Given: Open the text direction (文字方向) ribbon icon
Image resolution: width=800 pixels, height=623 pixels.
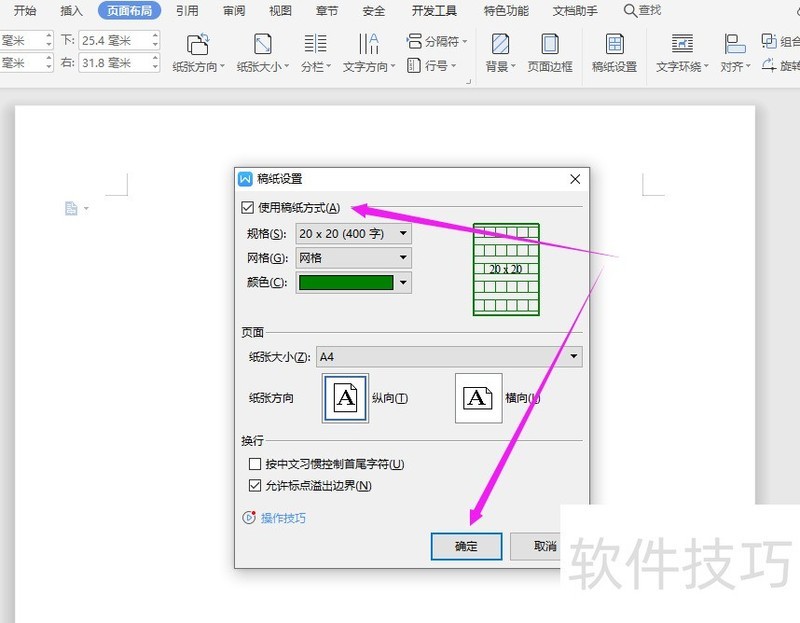Looking at the screenshot, I should [368, 45].
